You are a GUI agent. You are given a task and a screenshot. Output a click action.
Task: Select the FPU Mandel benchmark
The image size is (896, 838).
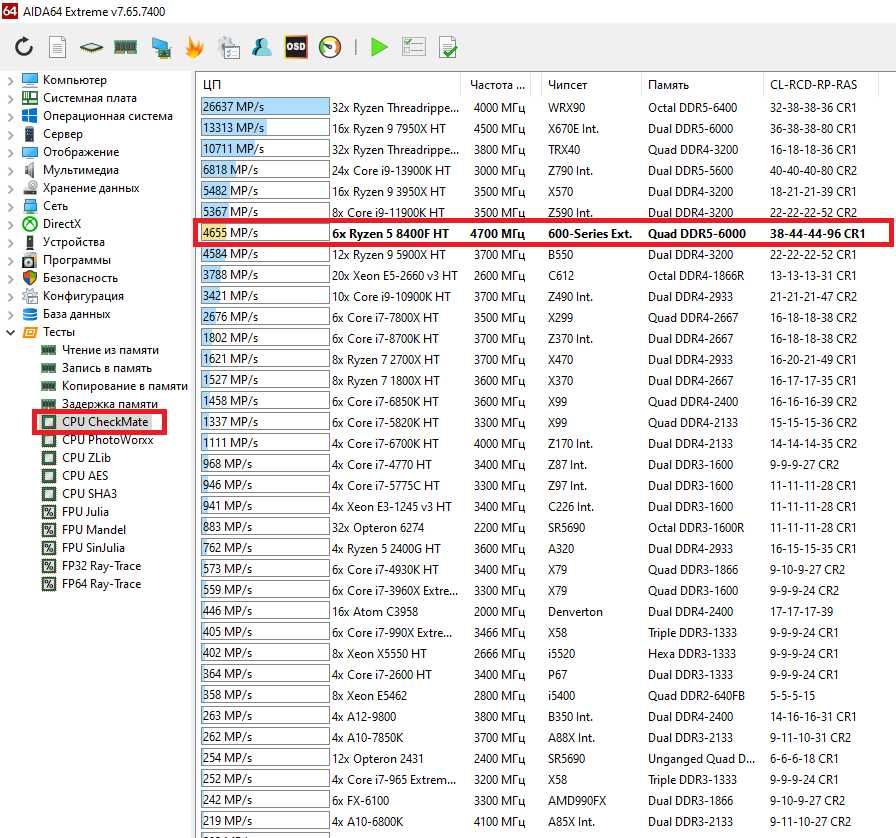click(x=94, y=530)
